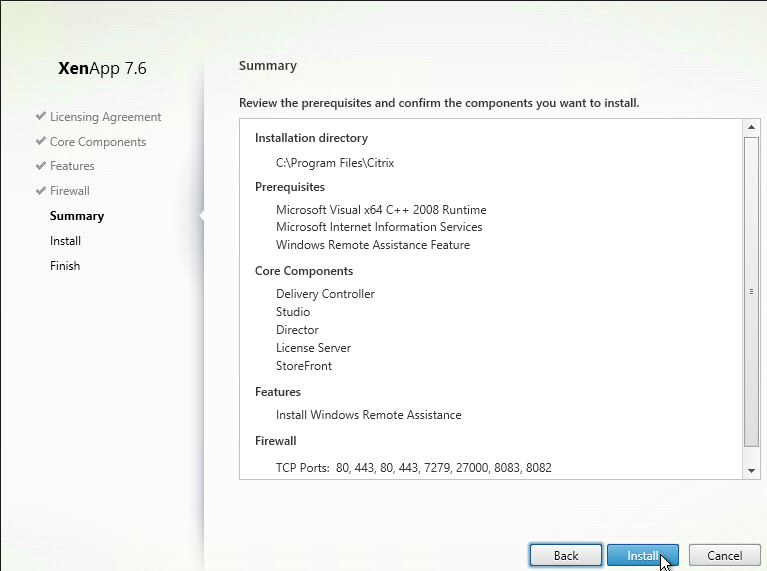
Task: Select the Firewall wizard step
Action: pyautogui.click(x=69, y=191)
